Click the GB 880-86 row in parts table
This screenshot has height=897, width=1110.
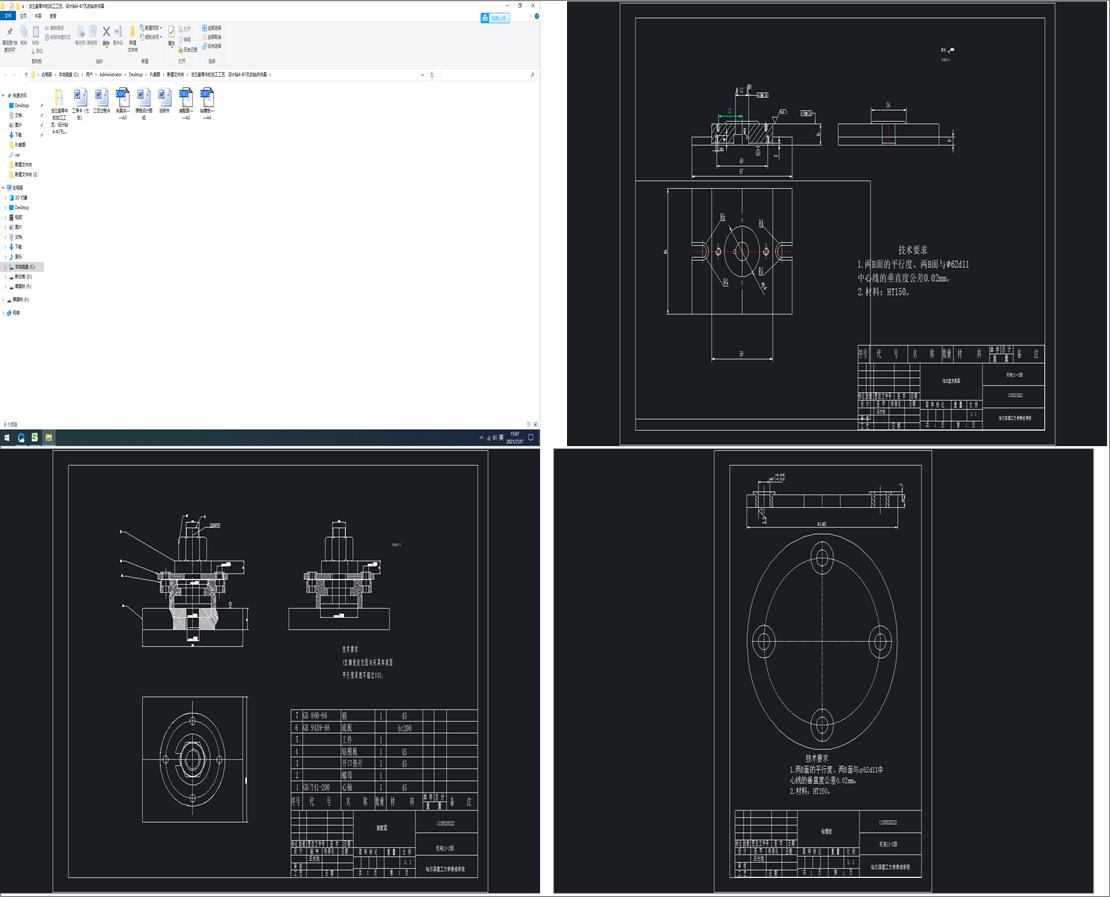pyautogui.click(x=384, y=715)
